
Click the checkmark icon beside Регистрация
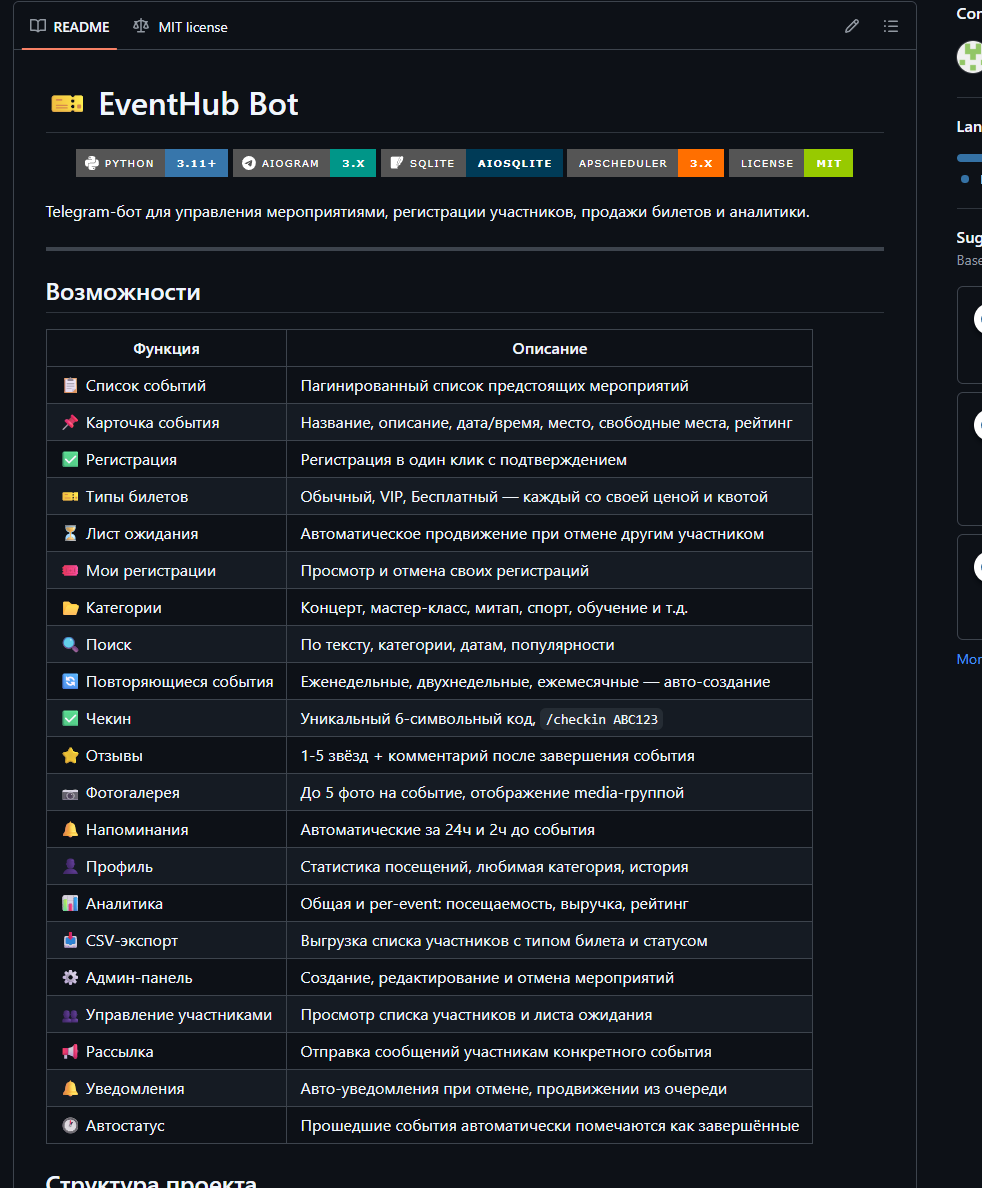tap(70, 460)
